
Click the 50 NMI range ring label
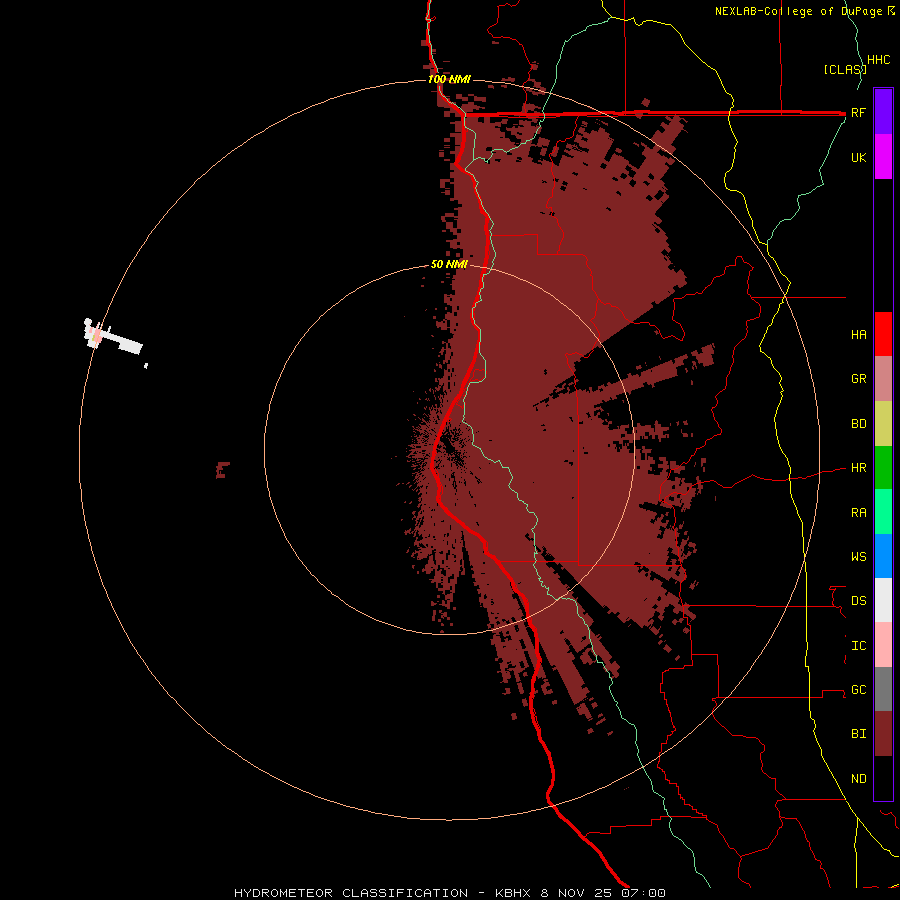point(449,264)
